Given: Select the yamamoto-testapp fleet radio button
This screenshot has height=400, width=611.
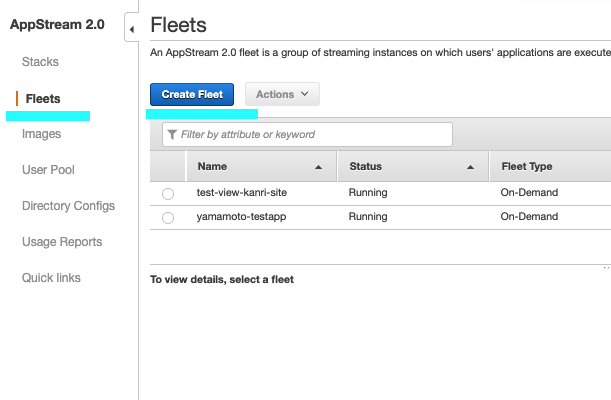Looking at the screenshot, I should tap(168, 218).
